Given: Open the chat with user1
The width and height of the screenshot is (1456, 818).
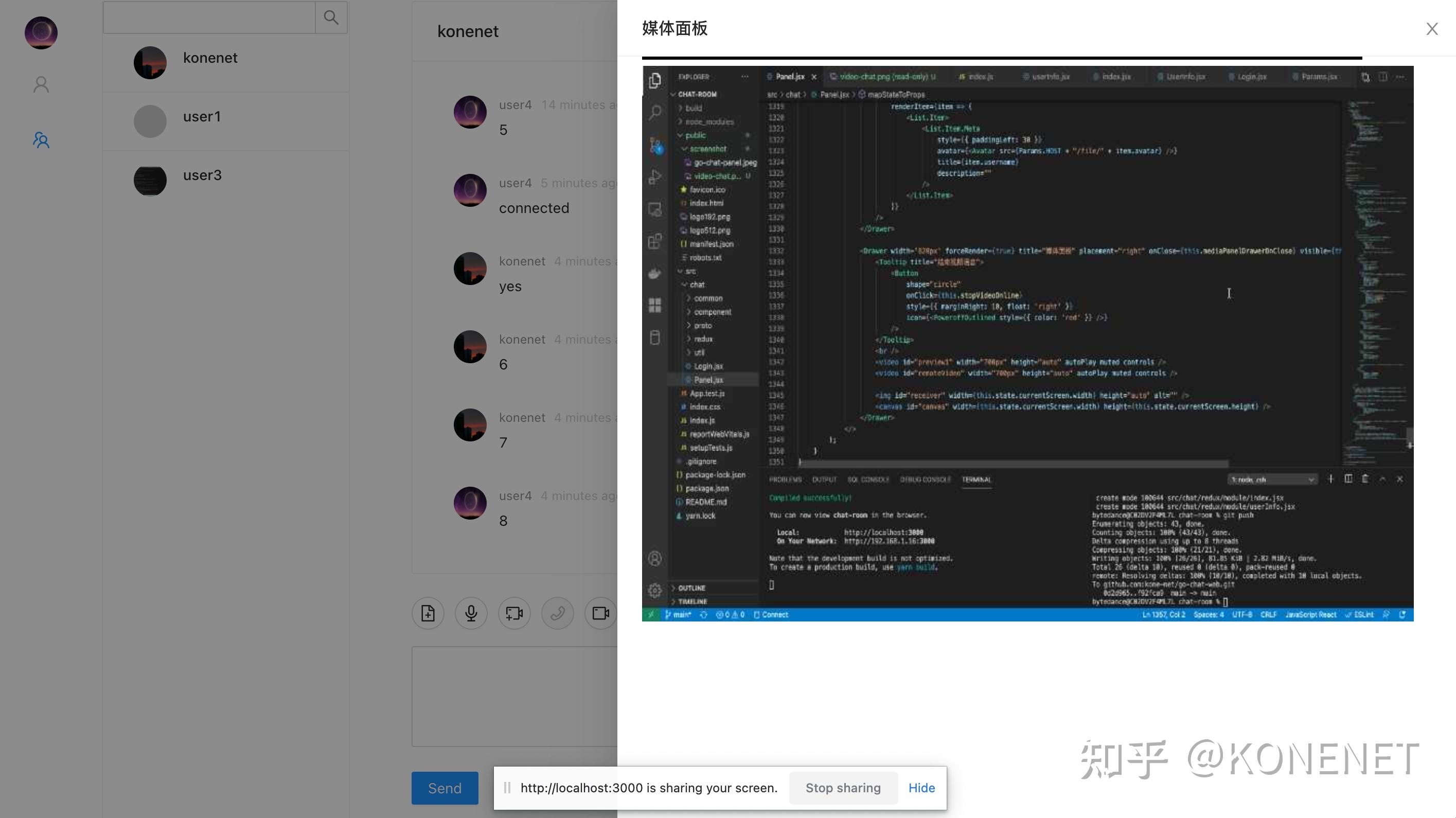Looking at the screenshot, I should 226,120.
